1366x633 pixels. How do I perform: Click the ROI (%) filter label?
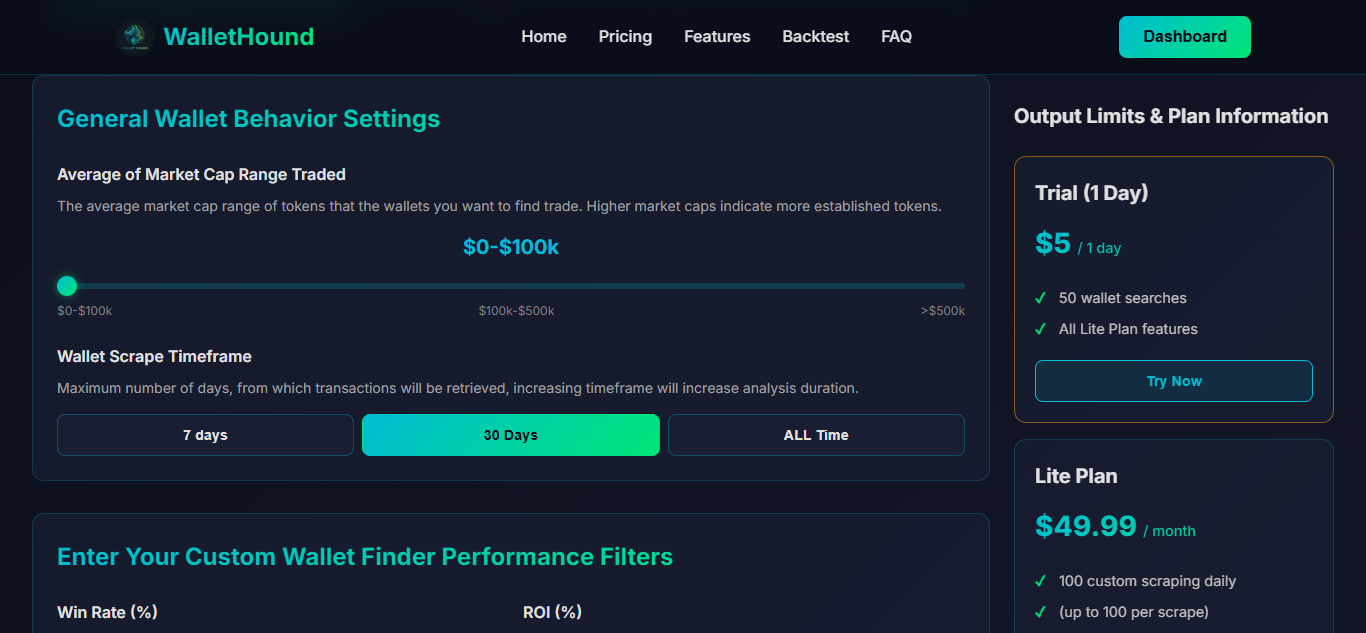(x=551, y=612)
